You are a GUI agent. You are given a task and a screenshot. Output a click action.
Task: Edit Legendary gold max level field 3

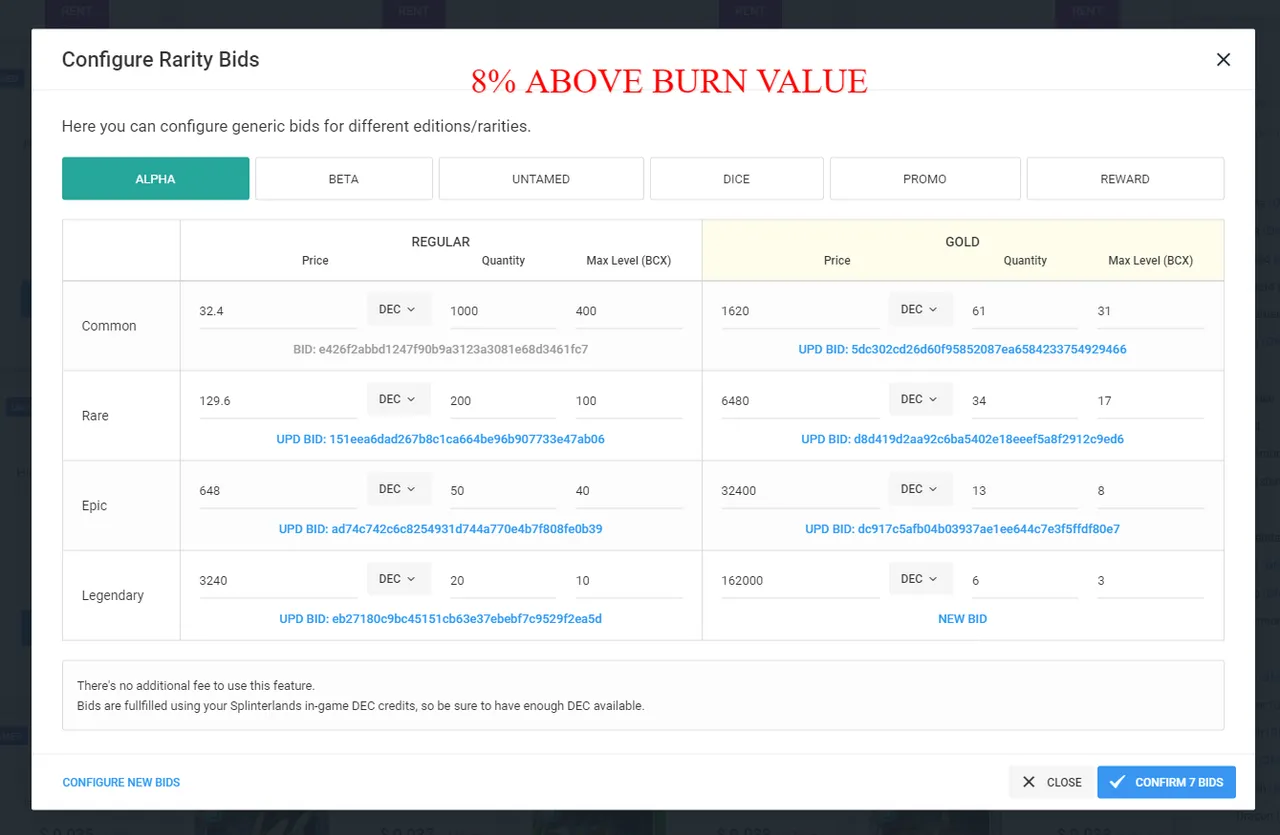coord(1151,581)
